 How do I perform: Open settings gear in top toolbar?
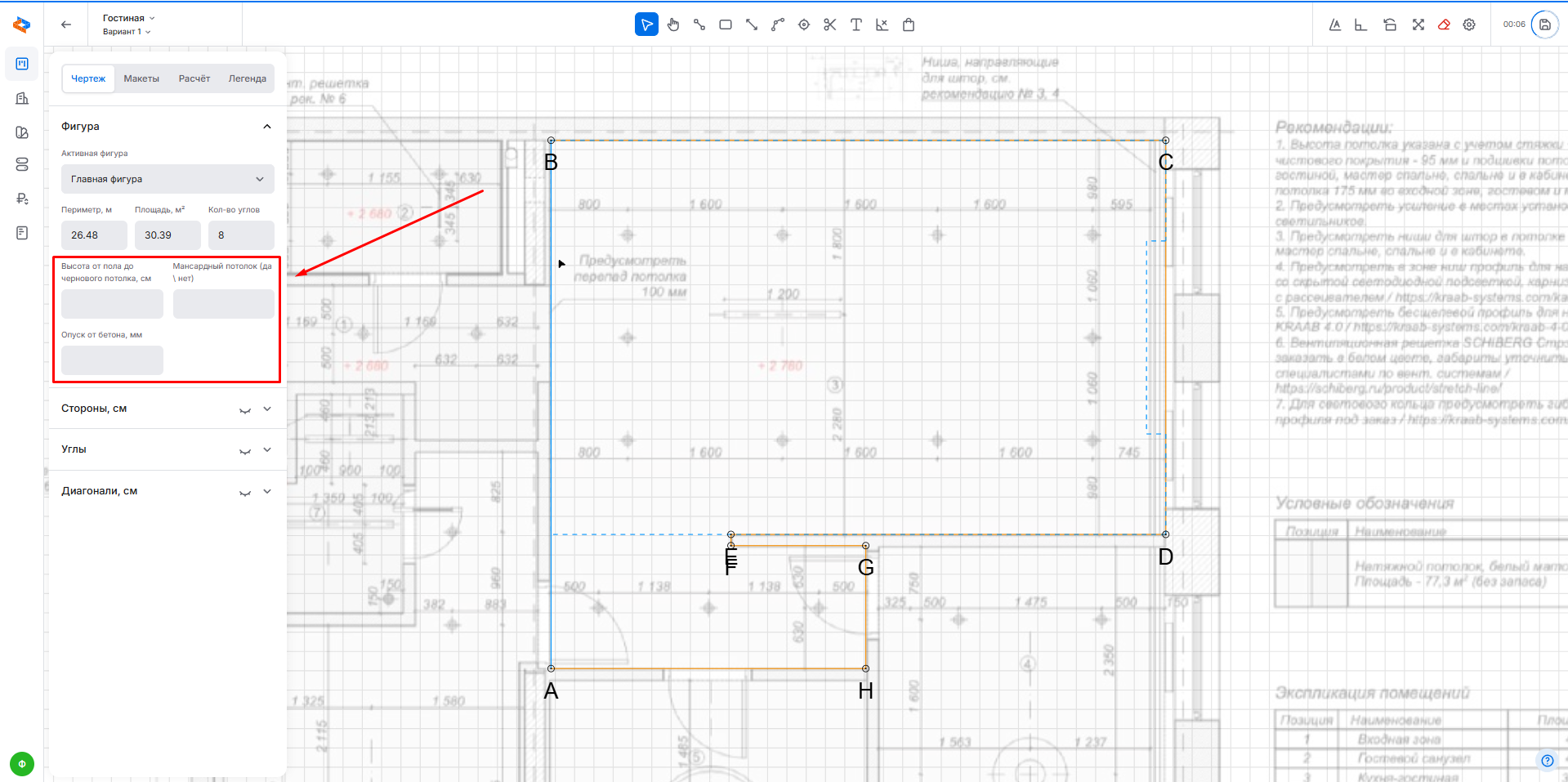pos(1469,25)
